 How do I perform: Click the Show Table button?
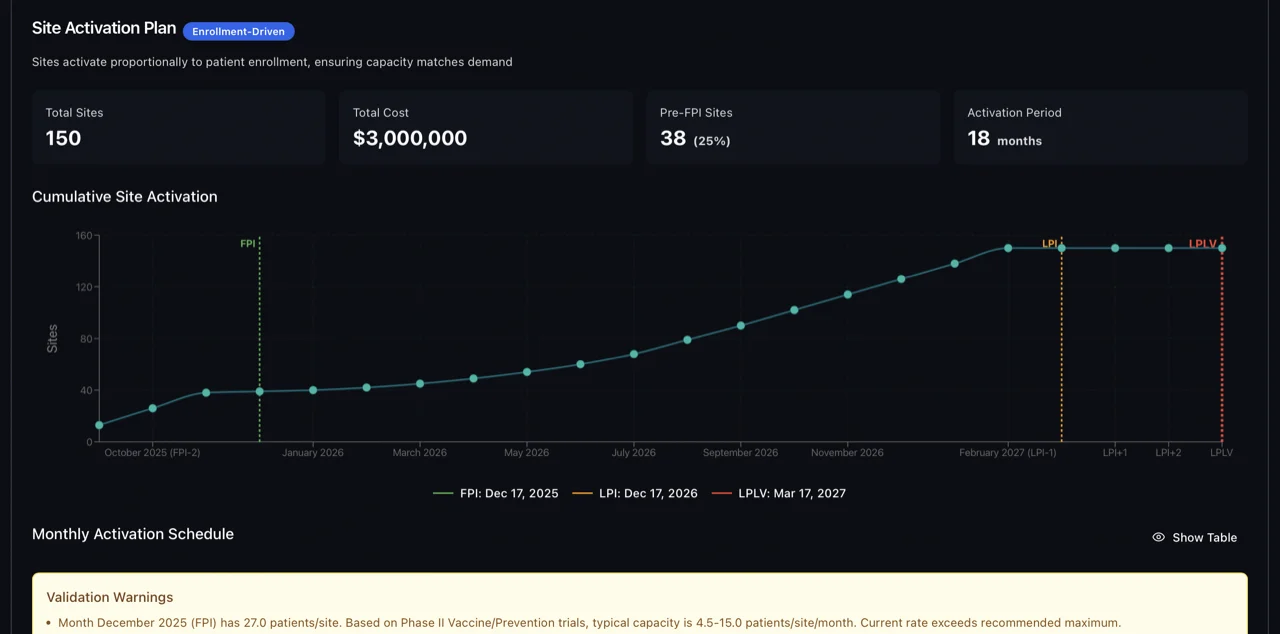[x=1194, y=537]
